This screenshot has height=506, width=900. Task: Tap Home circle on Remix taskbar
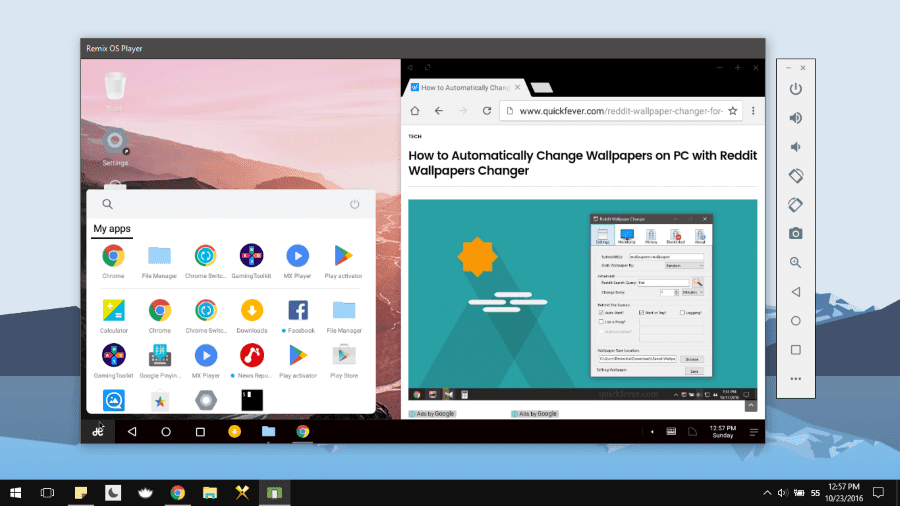point(166,431)
